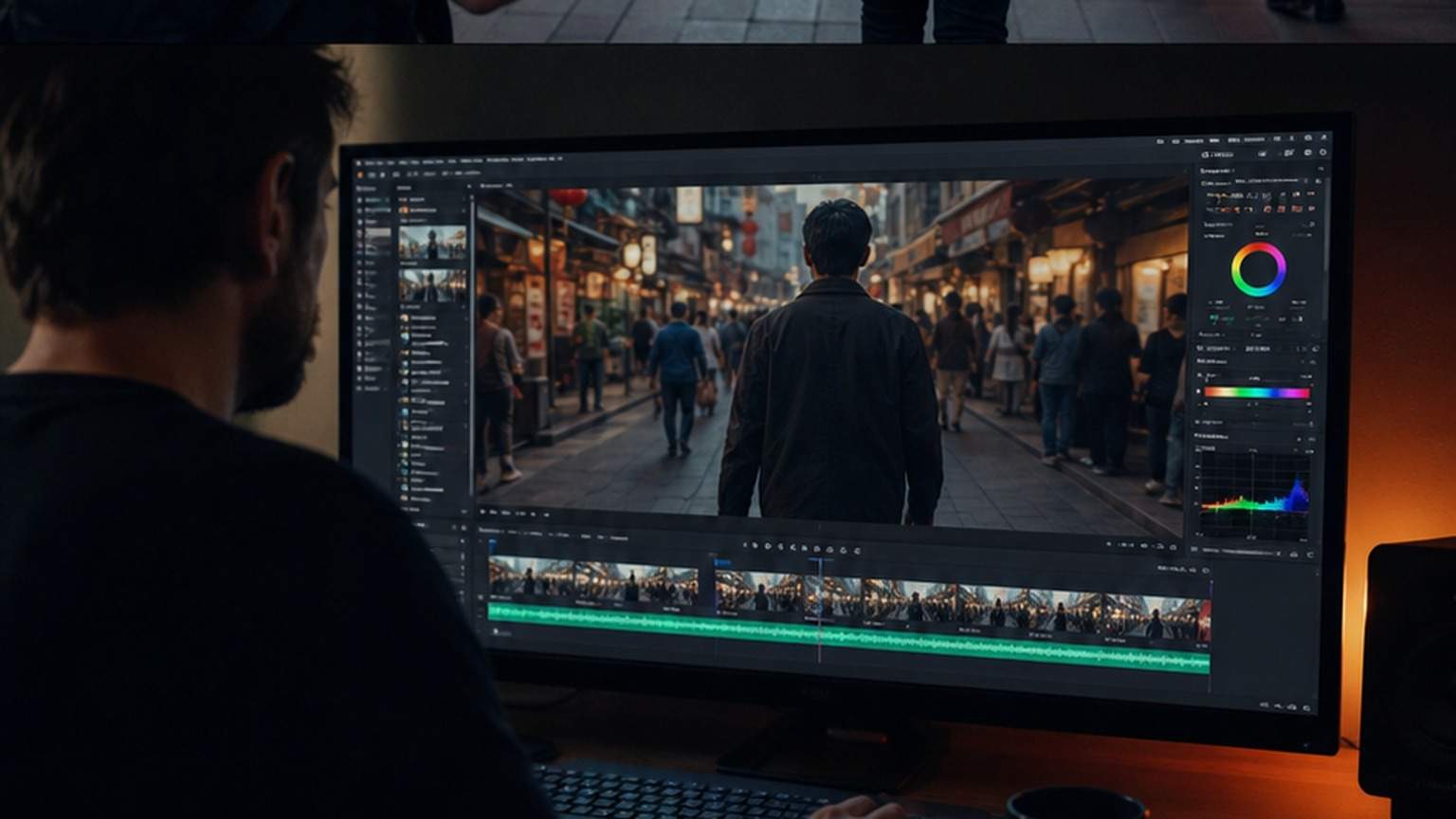Click the circular color wheel in the right panel
This screenshot has width=1456, height=819.
(1258, 270)
